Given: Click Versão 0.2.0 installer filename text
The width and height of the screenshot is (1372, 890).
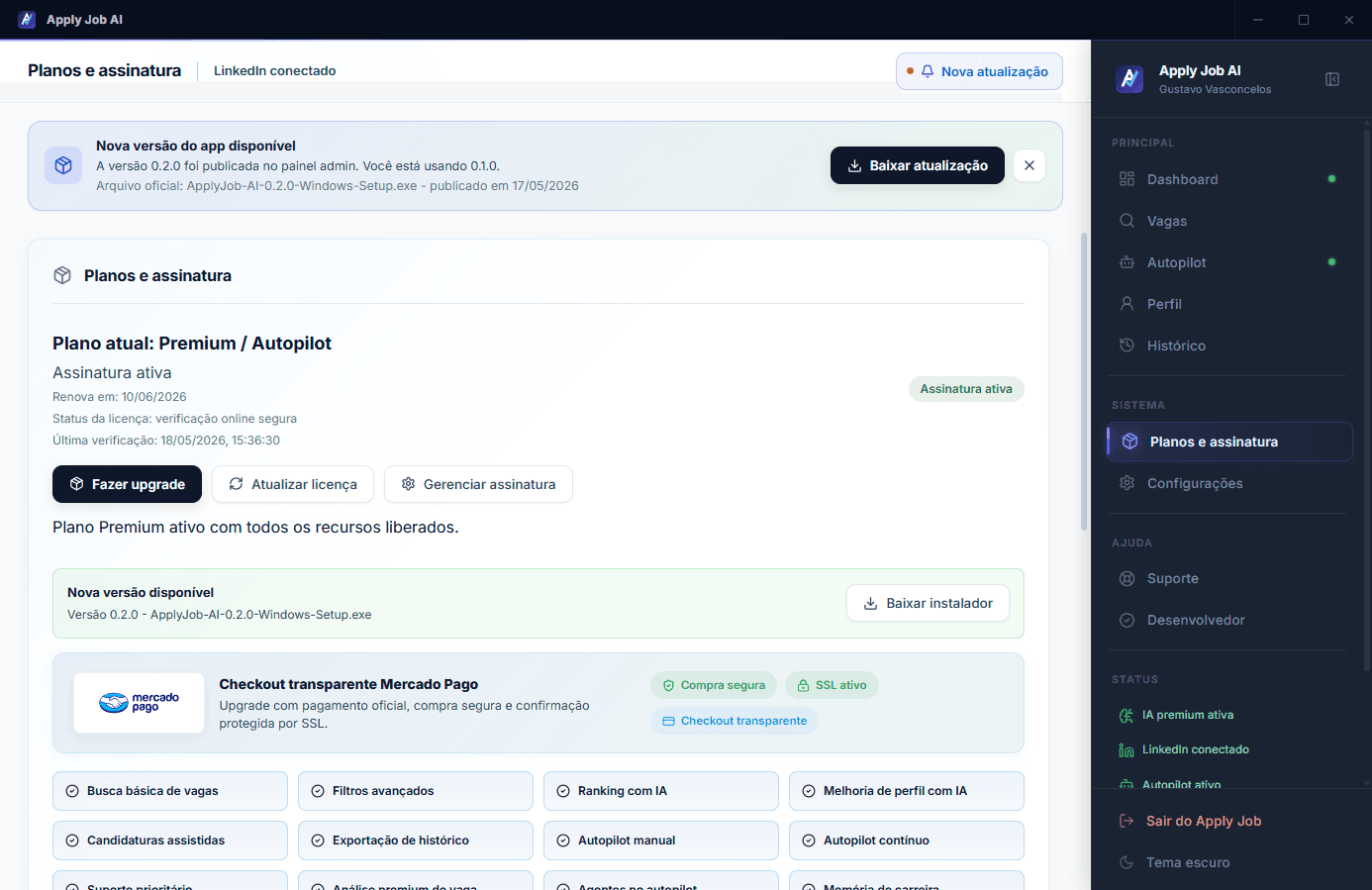Looking at the screenshot, I should pos(220,615).
